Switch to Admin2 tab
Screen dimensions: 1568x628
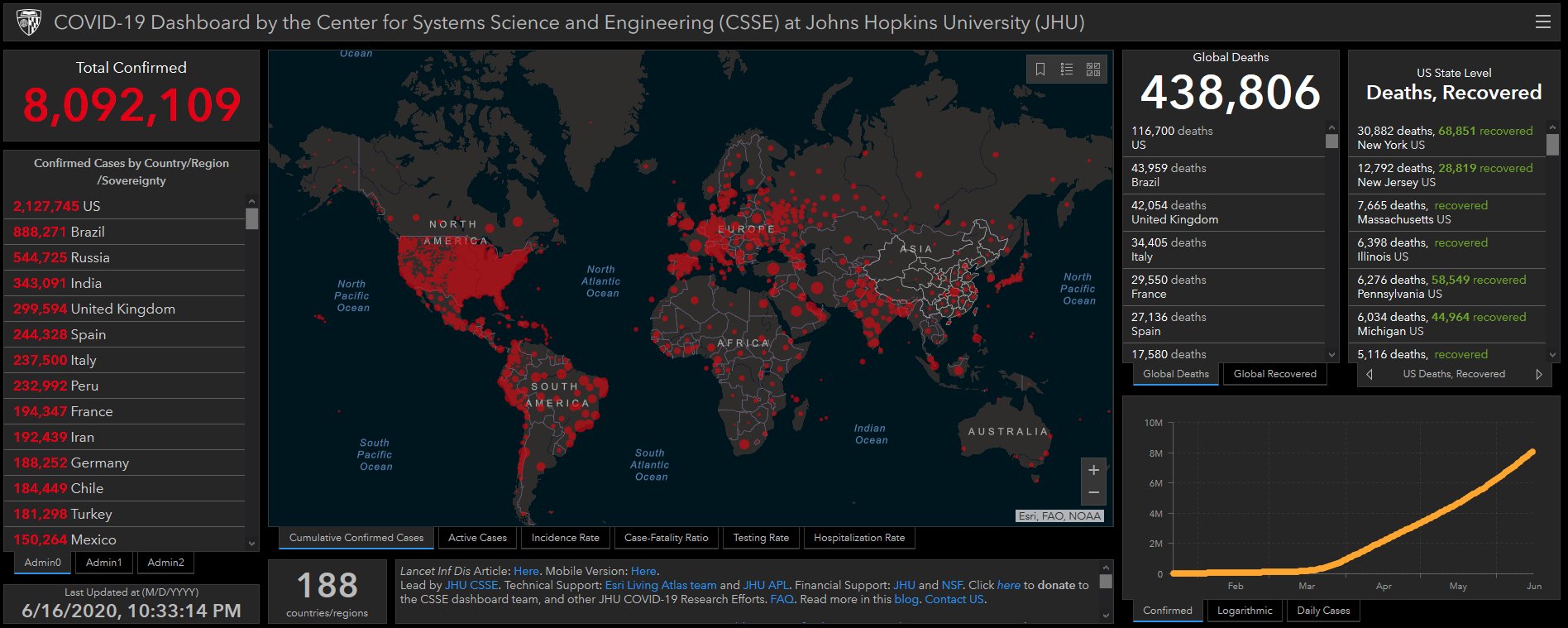[165, 563]
